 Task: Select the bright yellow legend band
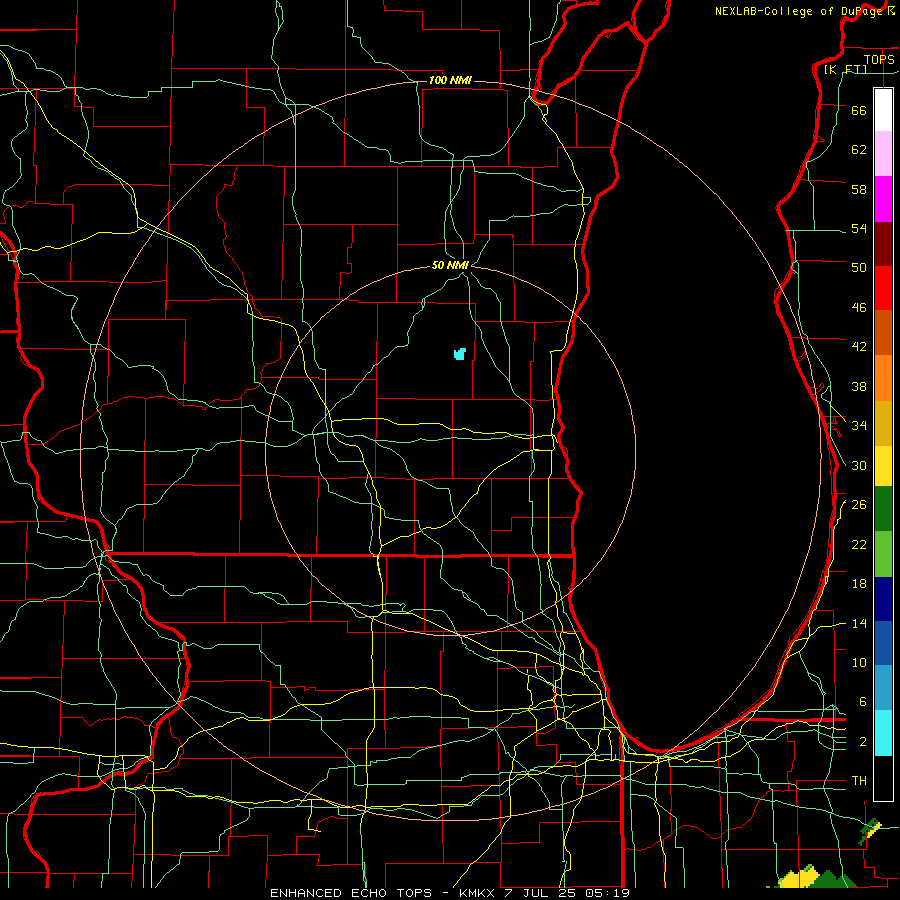pos(883,466)
